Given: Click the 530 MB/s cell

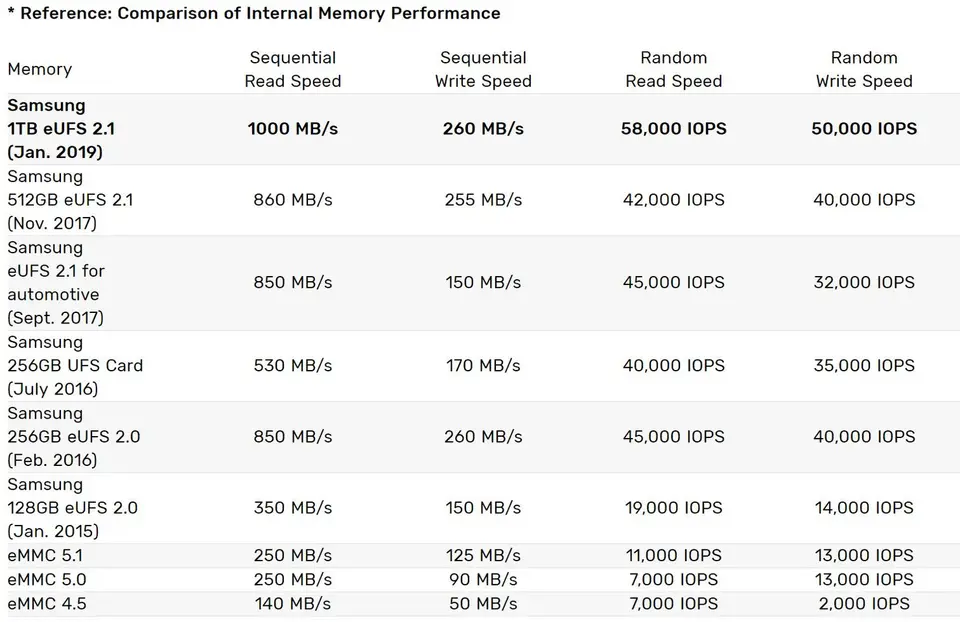Looking at the screenshot, I should tap(293, 366).
